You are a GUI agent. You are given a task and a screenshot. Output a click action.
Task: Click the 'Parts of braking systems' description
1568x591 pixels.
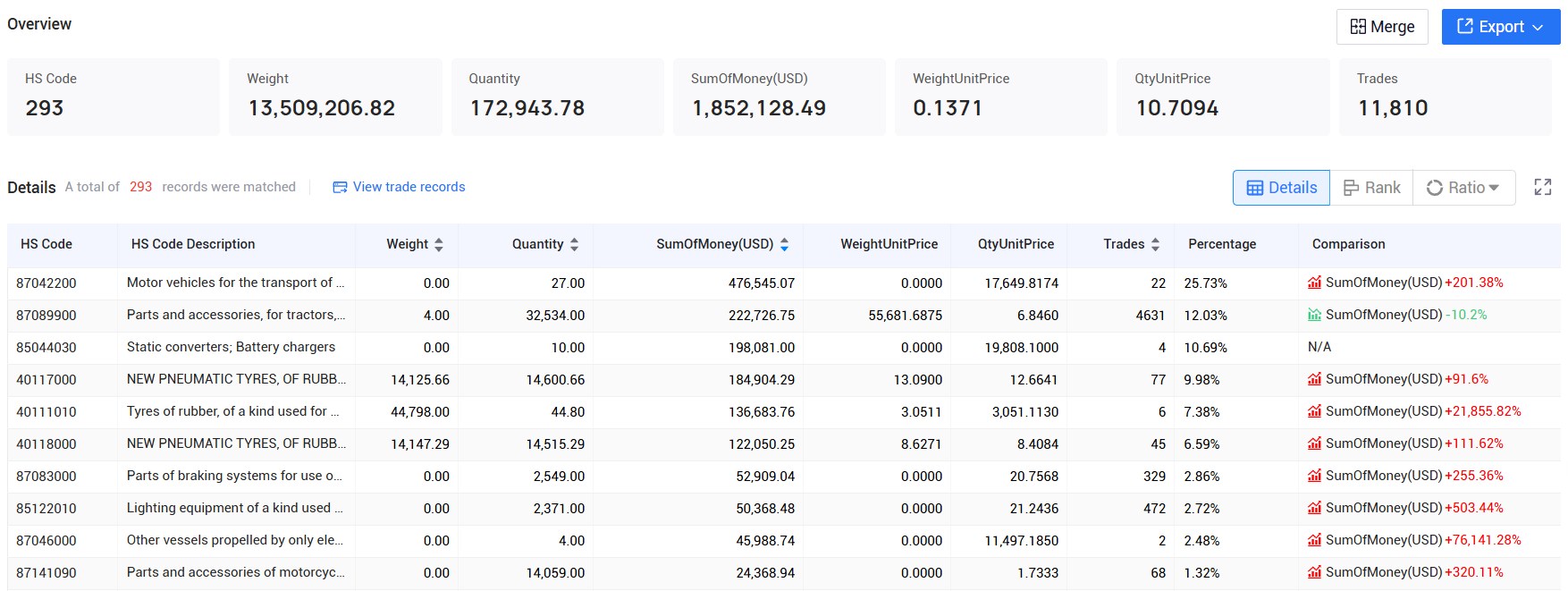coord(234,476)
